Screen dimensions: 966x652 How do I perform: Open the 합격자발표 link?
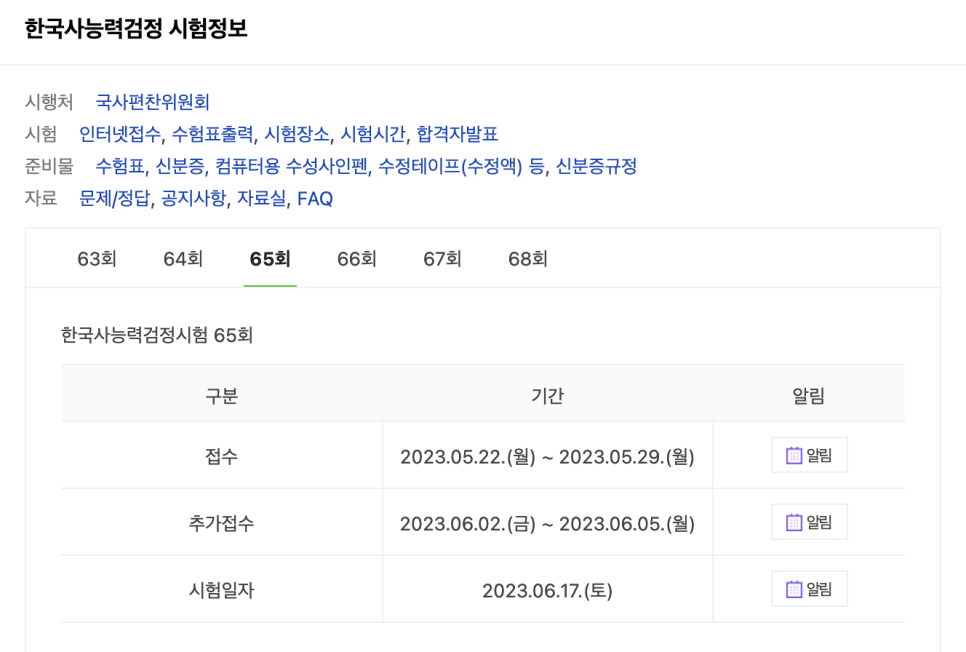(457, 134)
